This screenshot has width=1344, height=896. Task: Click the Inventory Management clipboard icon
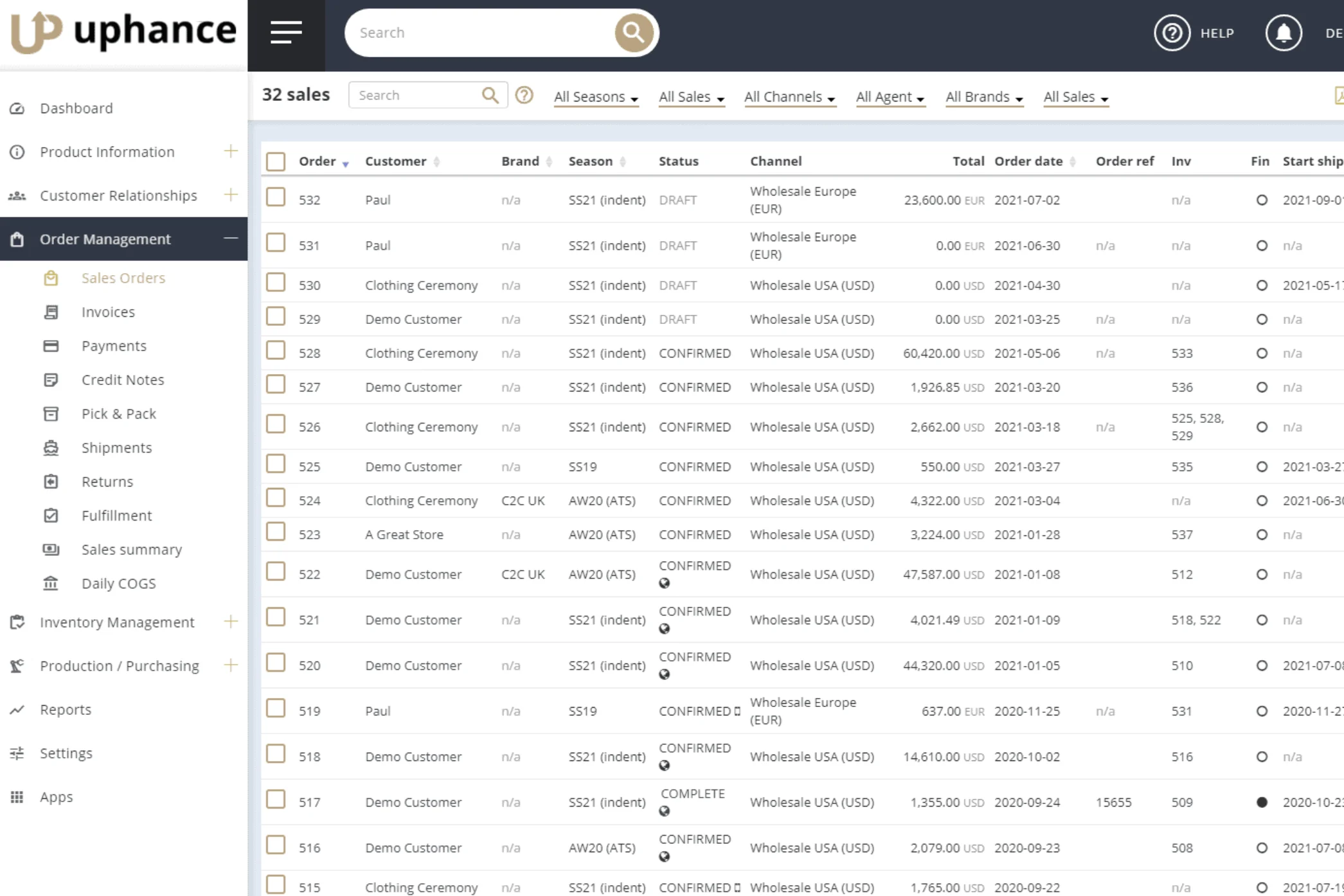click(x=17, y=622)
